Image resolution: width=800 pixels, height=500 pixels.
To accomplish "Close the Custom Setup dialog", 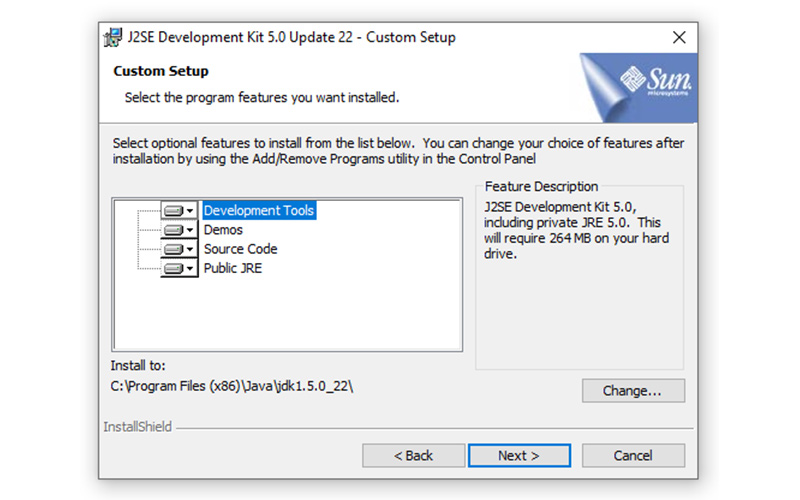I will coord(679,37).
